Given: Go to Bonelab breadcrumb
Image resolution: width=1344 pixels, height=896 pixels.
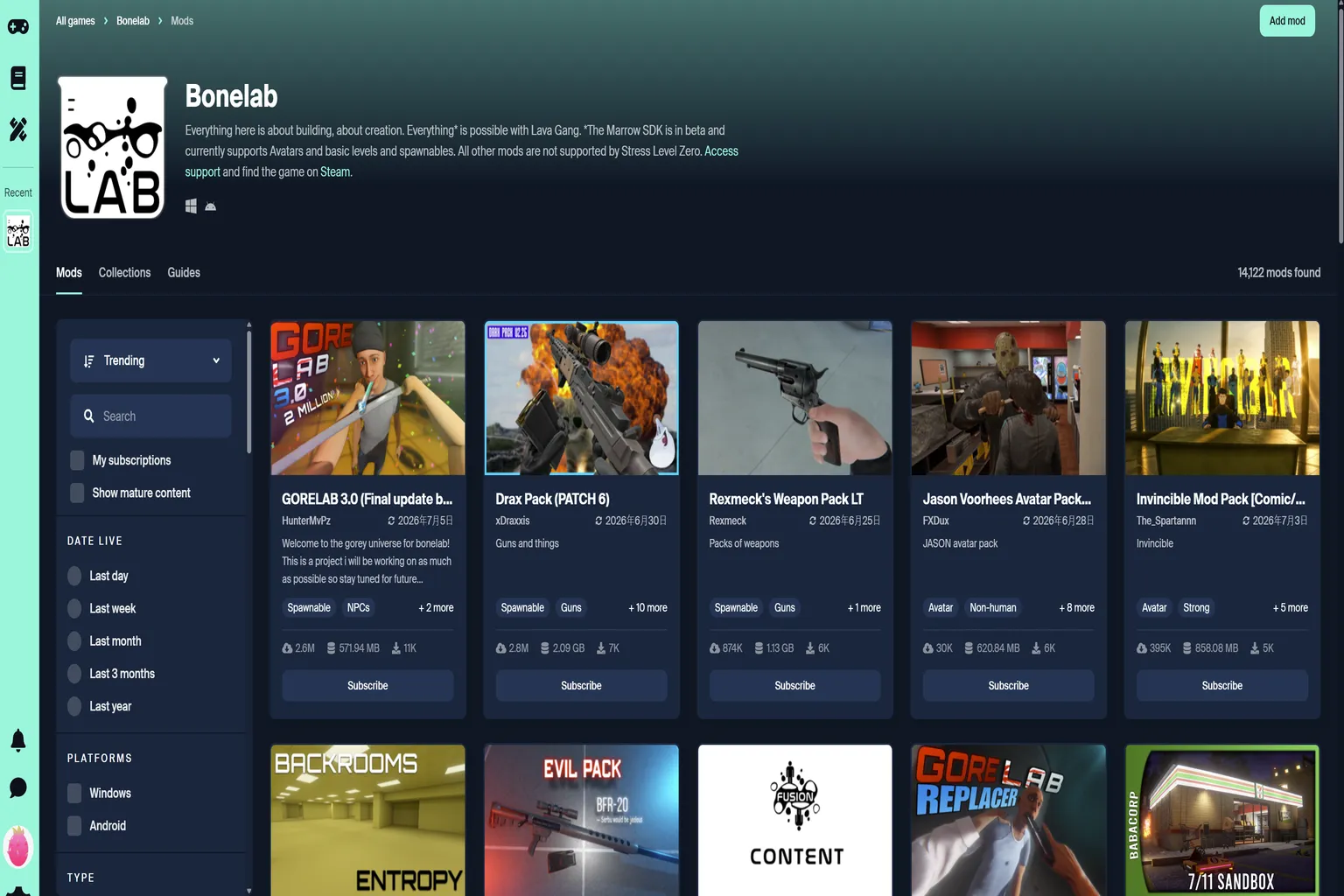Looking at the screenshot, I should click(x=133, y=21).
